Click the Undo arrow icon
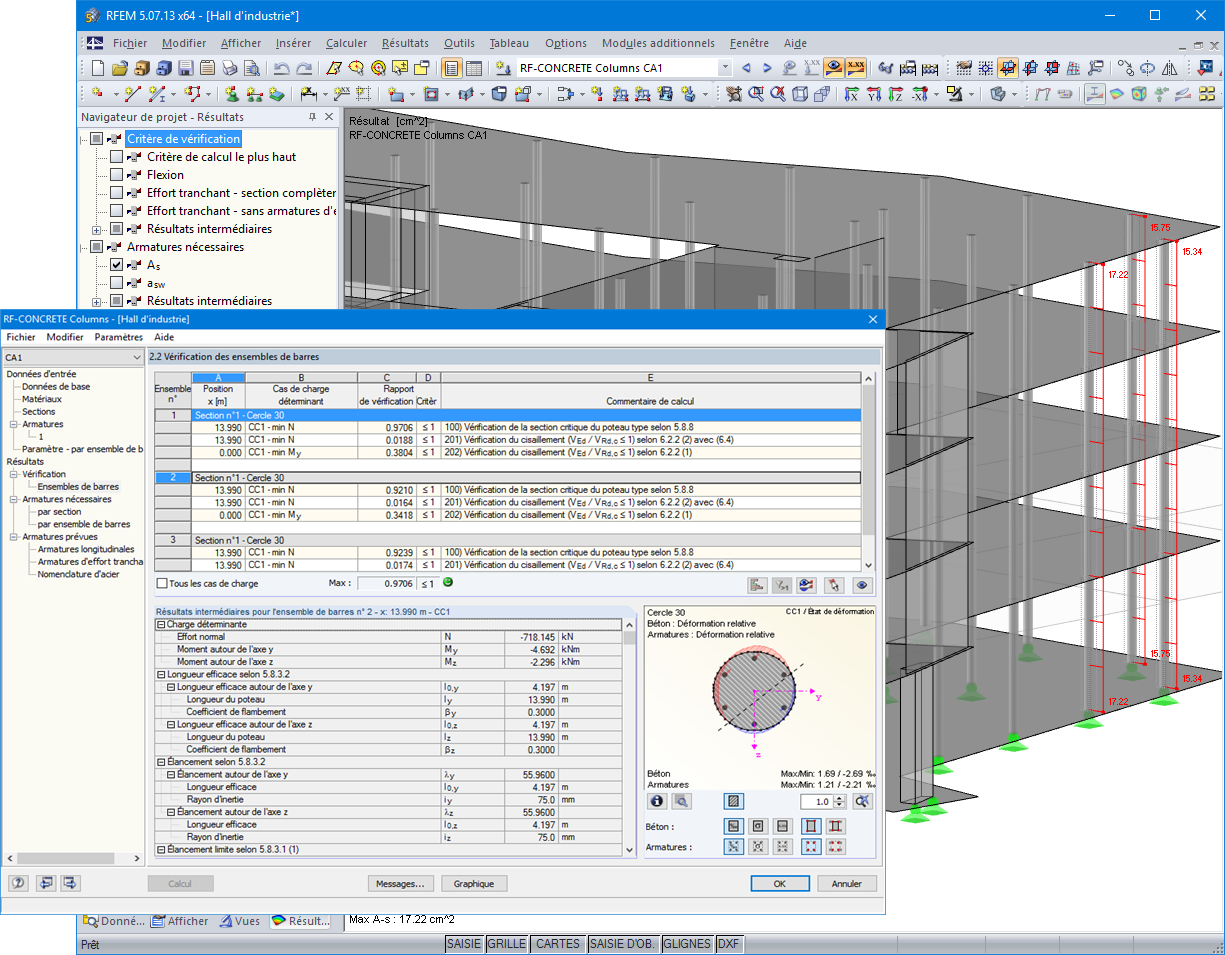Screen dimensions: 1225x955 281,68
